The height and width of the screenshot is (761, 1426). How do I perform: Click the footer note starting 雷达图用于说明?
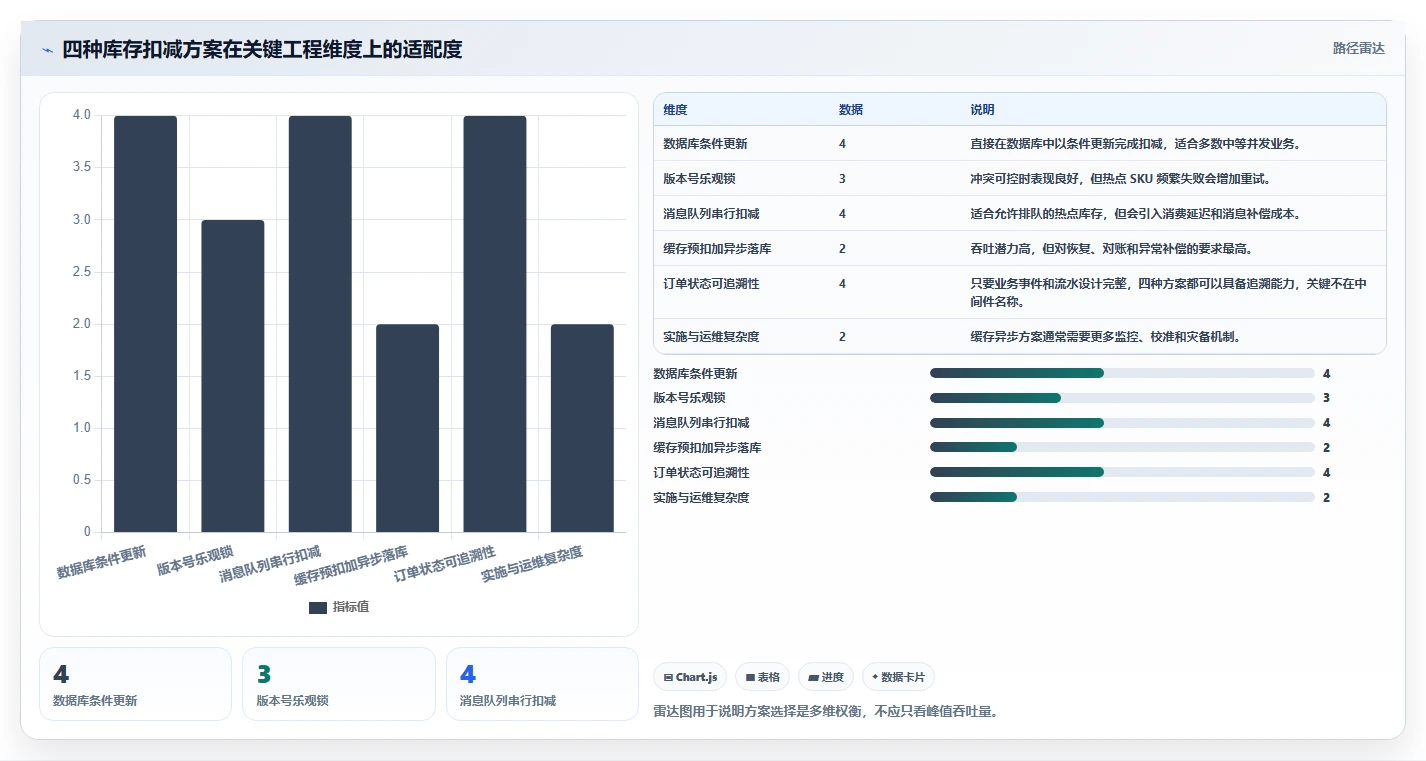click(x=826, y=712)
